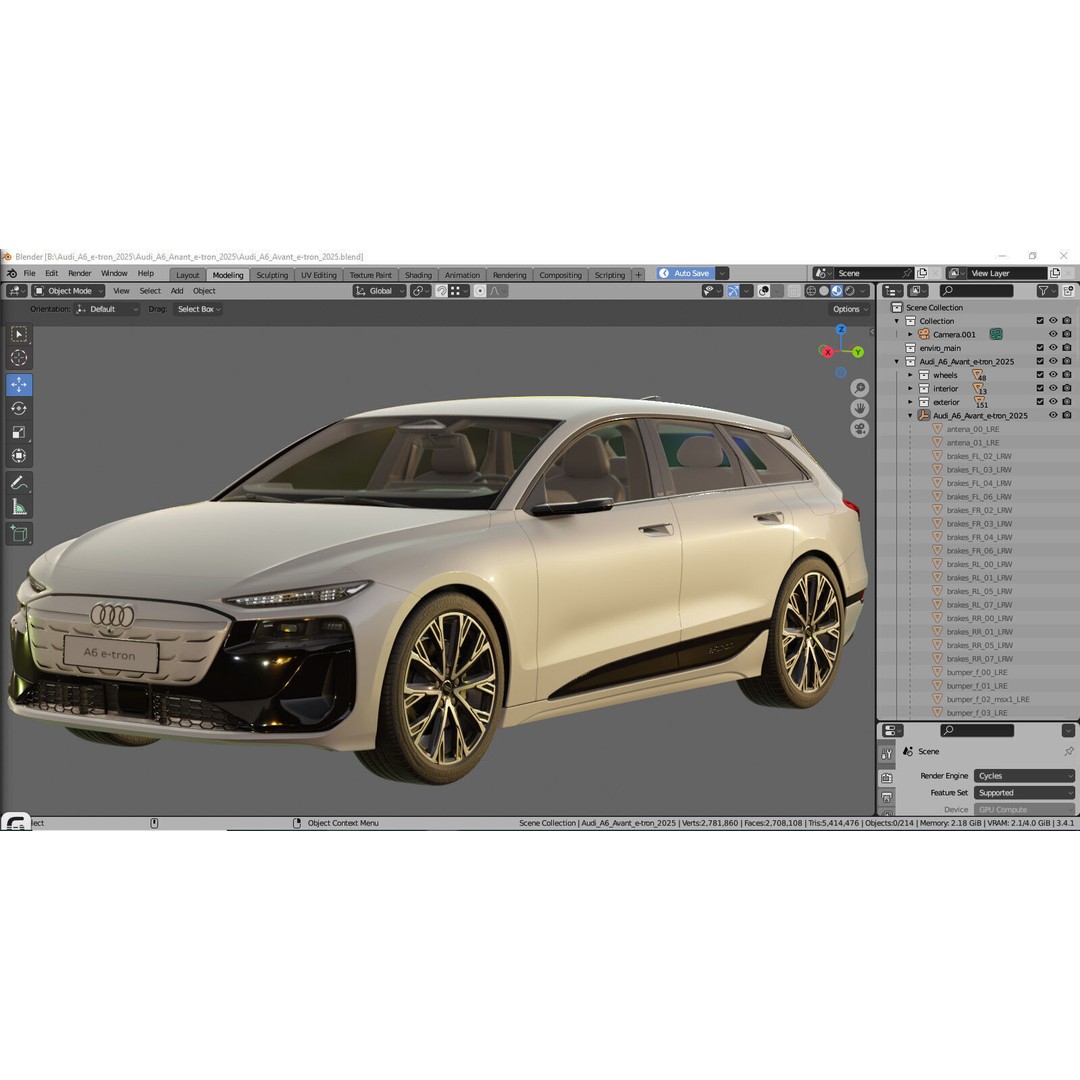1080x1080 pixels.
Task: Open the viewport Add menu
Action: [177, 291]
